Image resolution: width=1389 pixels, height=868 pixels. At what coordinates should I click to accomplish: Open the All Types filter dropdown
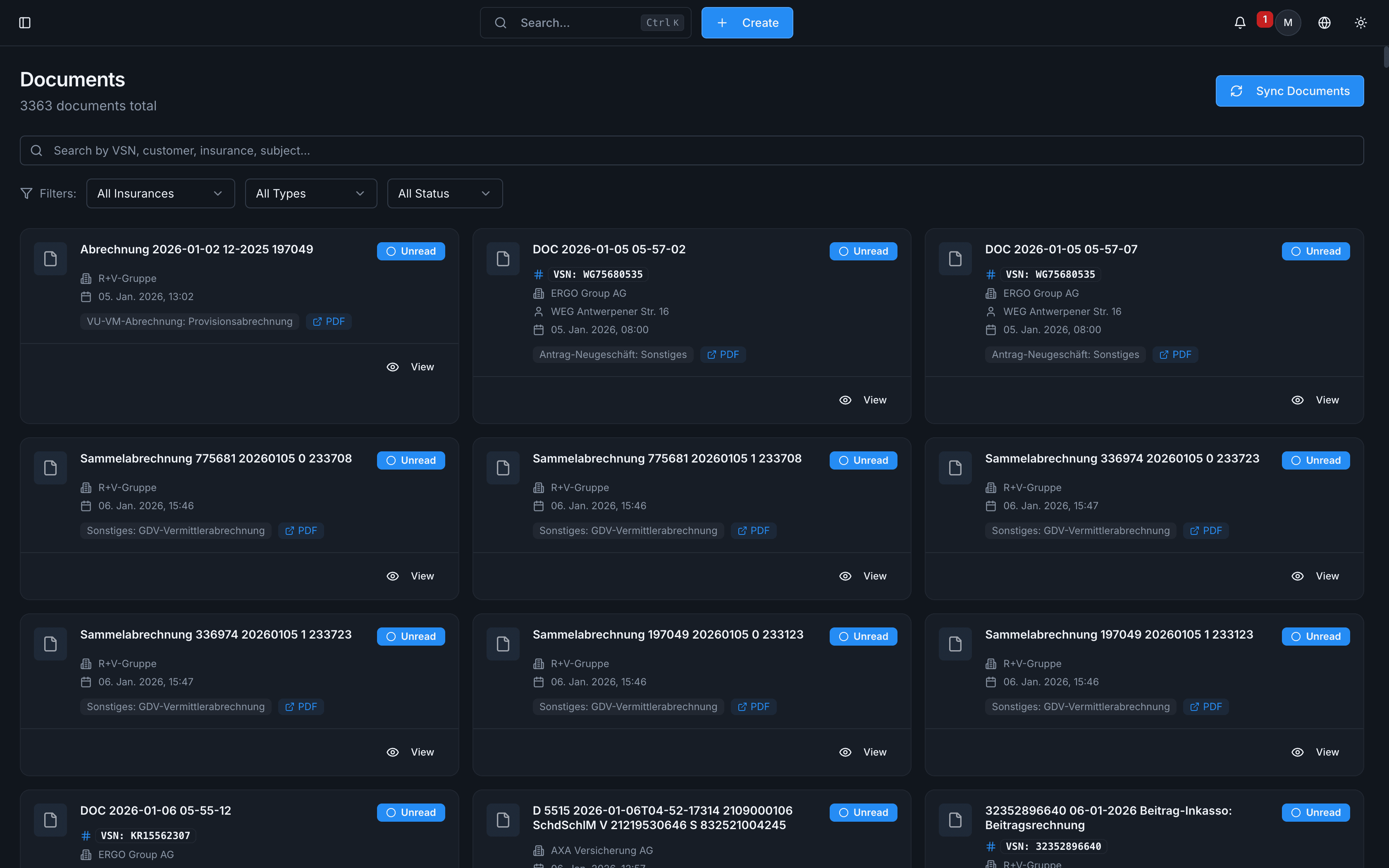tap(310, 193)
